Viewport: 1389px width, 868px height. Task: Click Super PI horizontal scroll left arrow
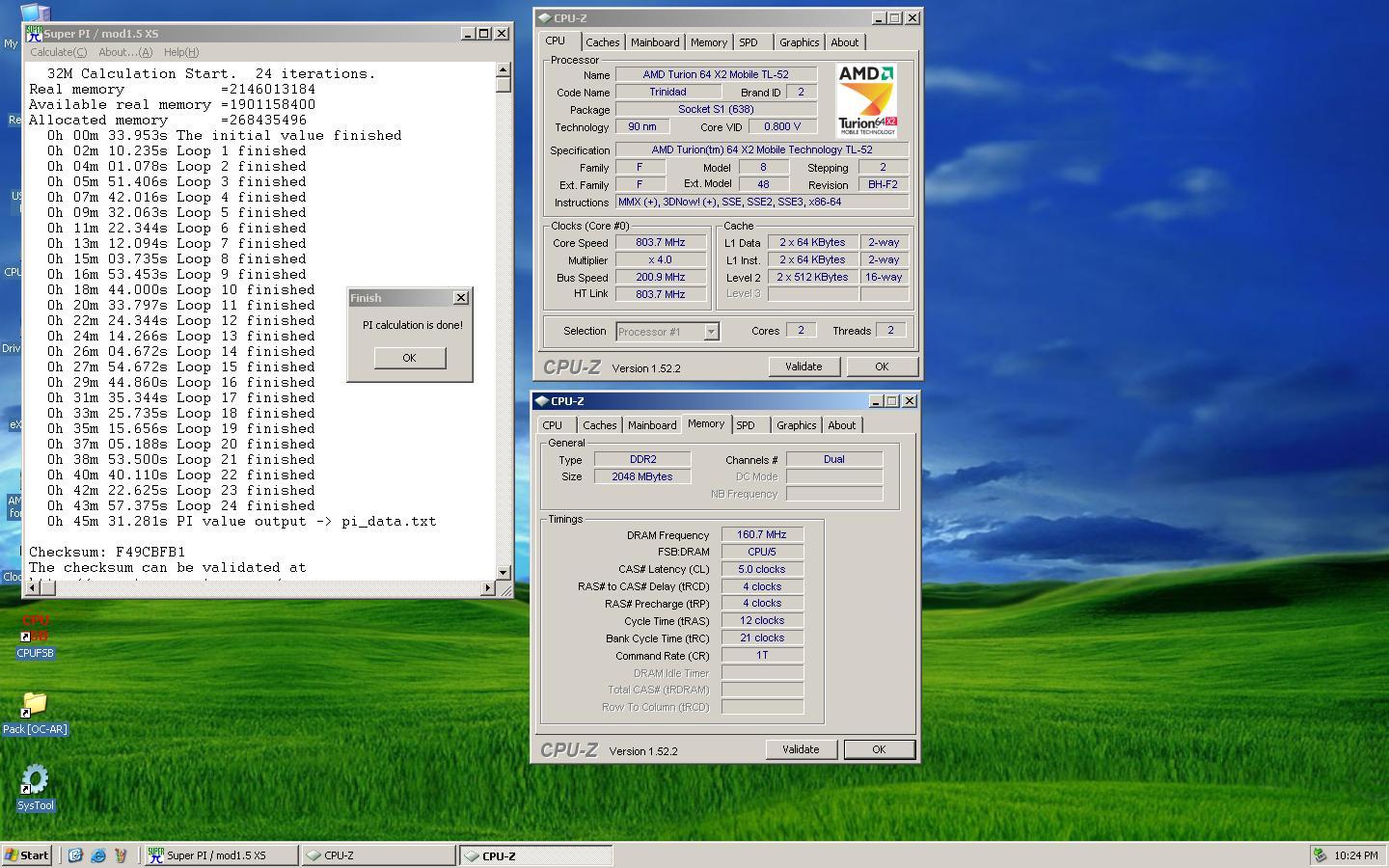click(x=33, y=587)
